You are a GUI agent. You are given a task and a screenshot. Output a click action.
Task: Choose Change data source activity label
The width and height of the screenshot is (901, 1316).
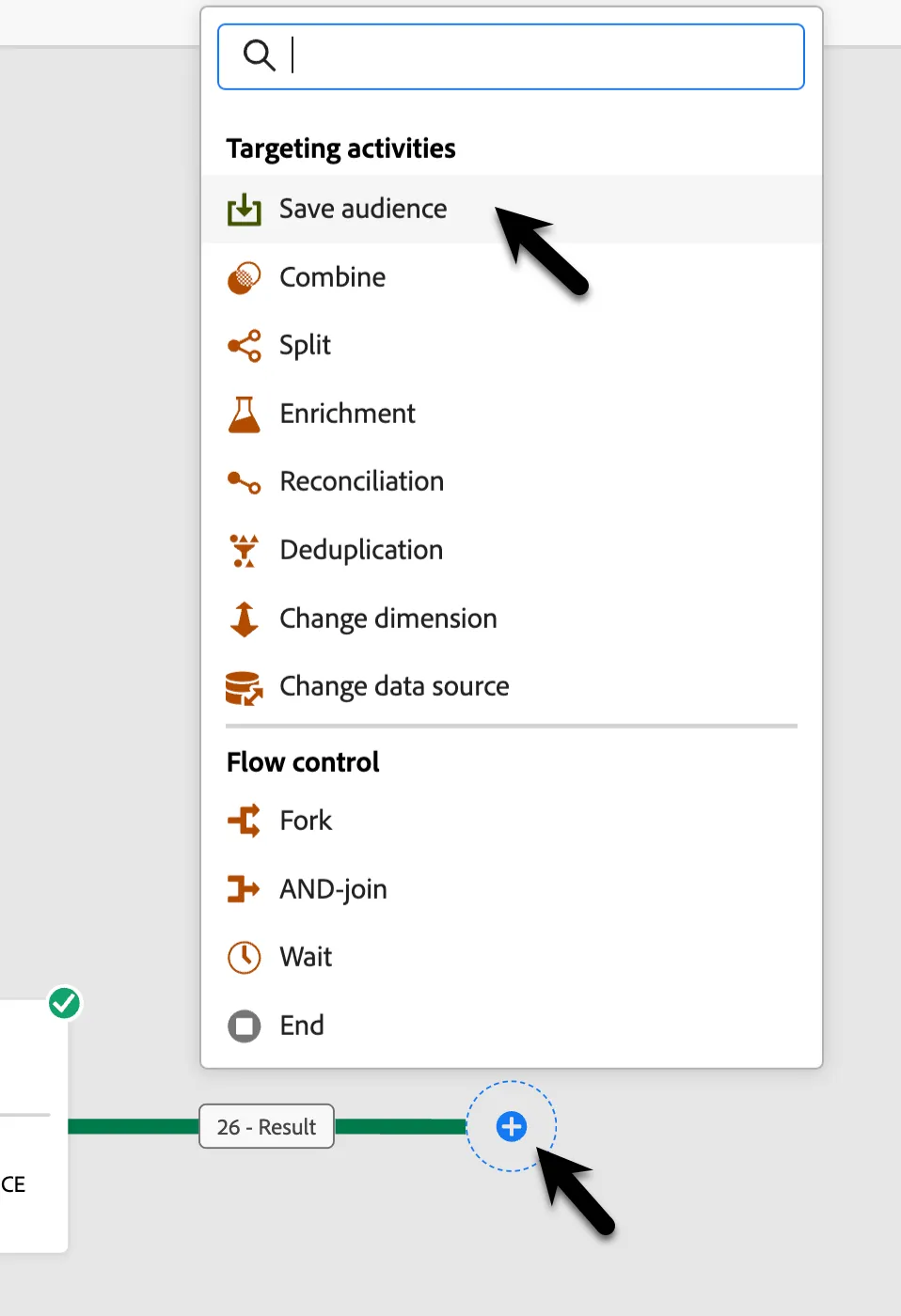pyautogui.click(x=394, y=686)
